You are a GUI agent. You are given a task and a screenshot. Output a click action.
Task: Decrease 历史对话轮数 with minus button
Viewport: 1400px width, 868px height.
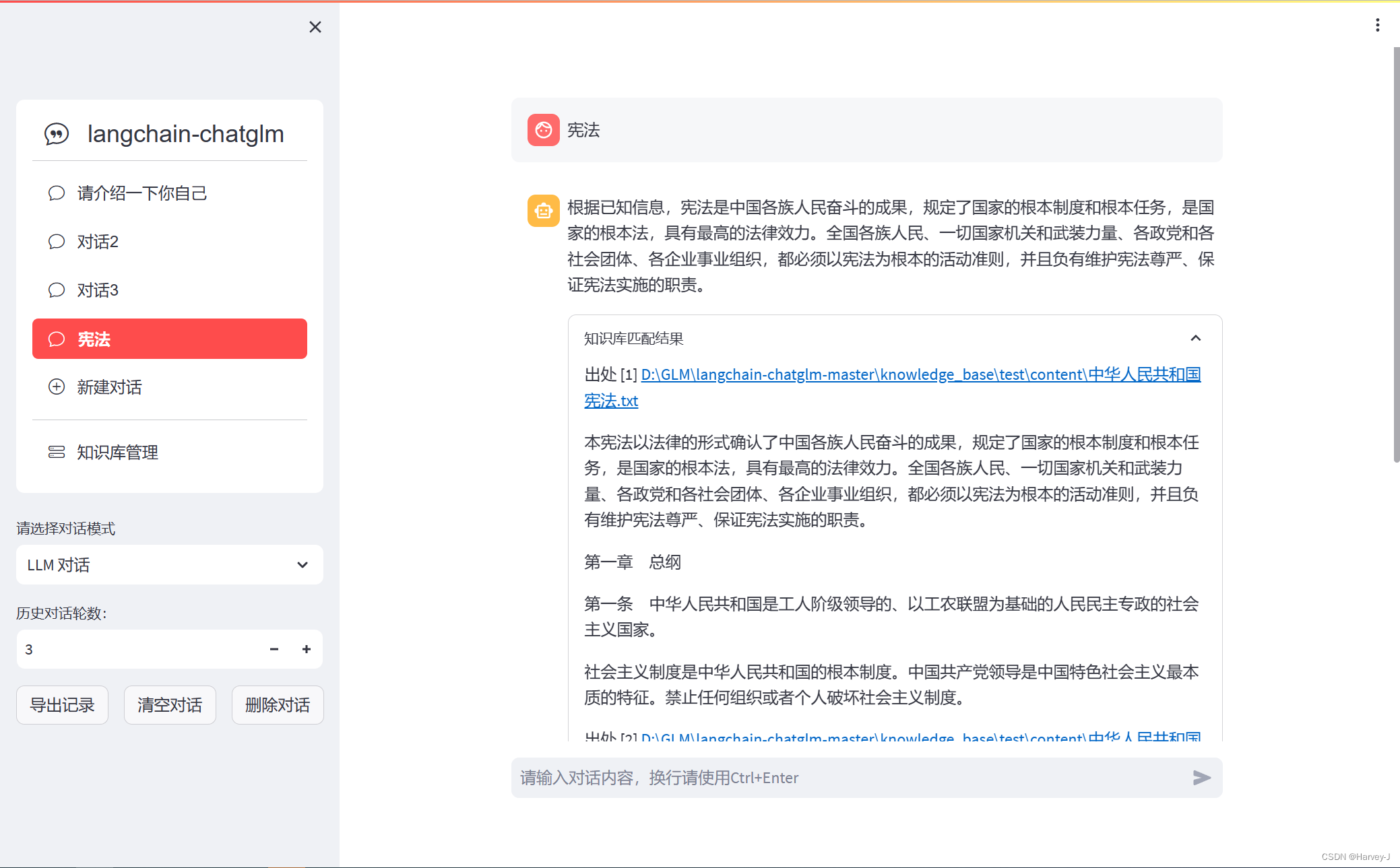[274, 649]
